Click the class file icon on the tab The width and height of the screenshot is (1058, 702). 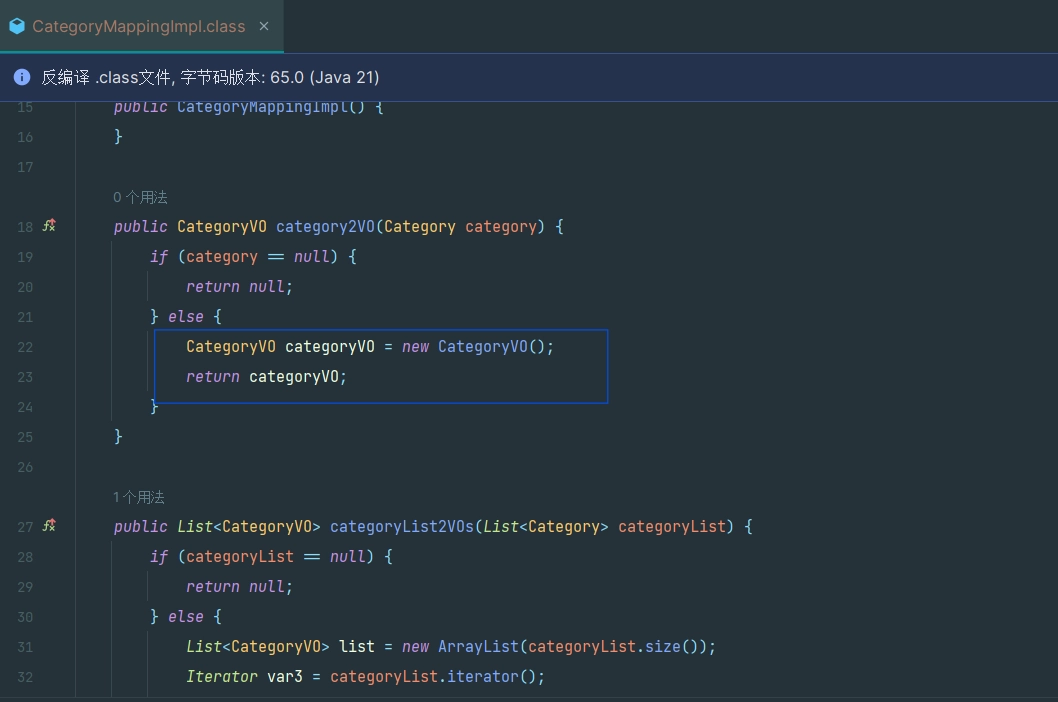point(17,27)
